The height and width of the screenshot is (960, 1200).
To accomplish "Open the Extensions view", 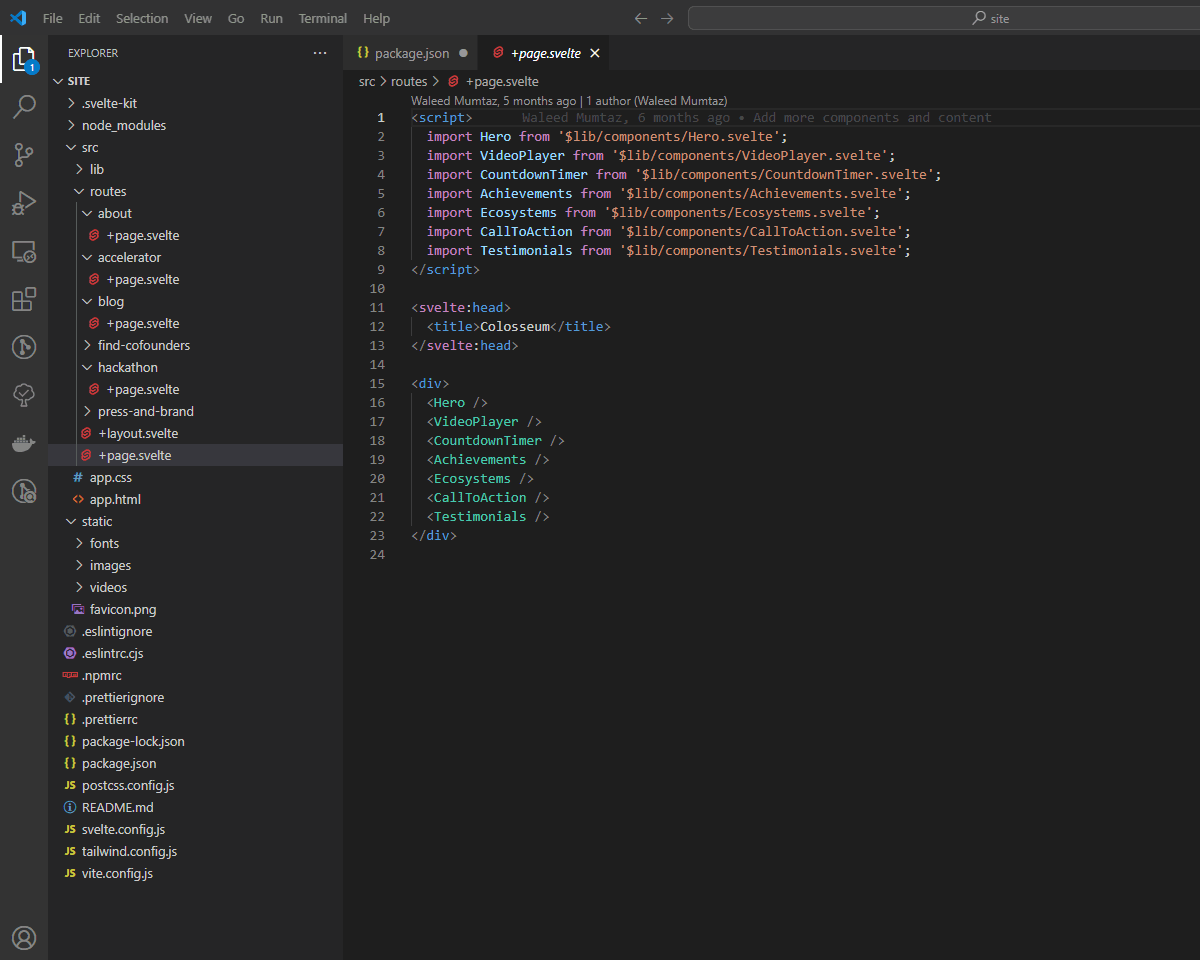I will [x=24, y=299].
